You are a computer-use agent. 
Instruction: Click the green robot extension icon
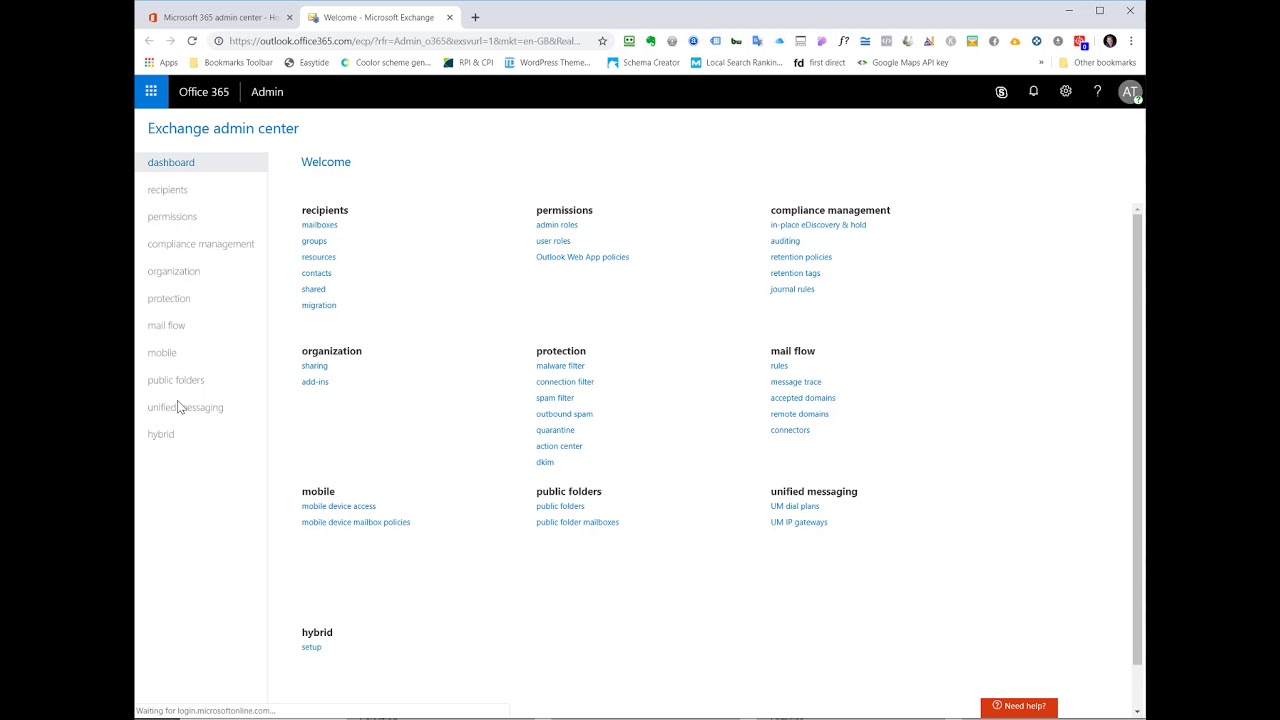pyautogui.click(x=629, y=41)
